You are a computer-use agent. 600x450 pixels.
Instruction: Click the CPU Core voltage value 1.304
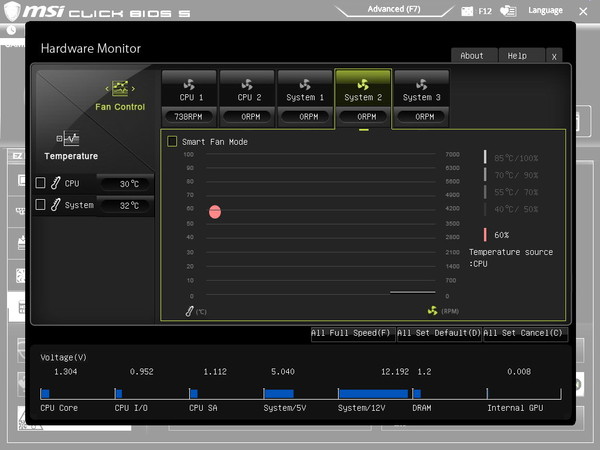point(65,372)
